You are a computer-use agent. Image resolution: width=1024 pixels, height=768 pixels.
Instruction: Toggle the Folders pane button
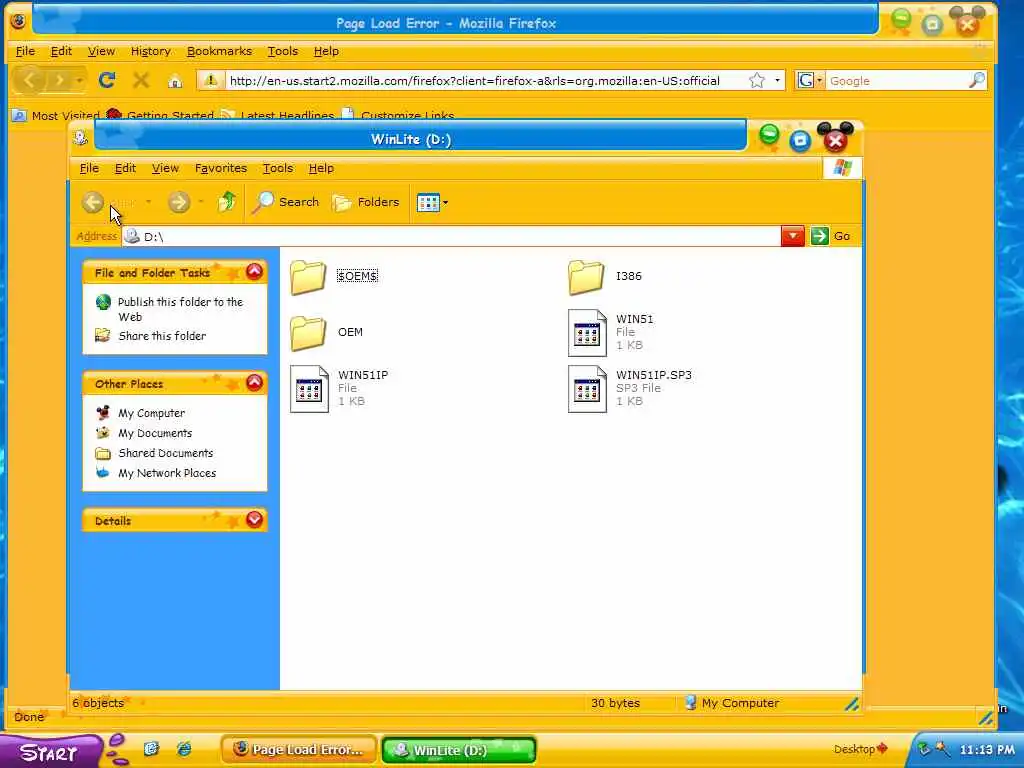pos(366,202)
